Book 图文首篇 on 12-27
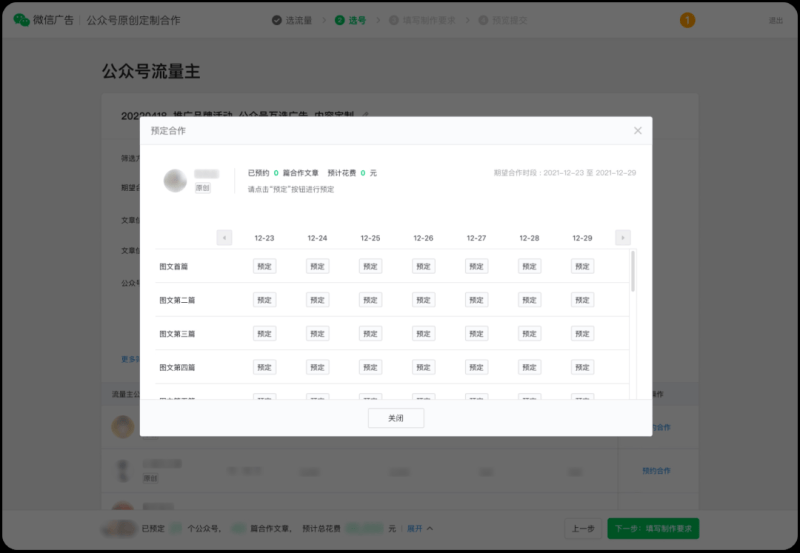This screenshot has height=553, width=800. tap(477, 266)
